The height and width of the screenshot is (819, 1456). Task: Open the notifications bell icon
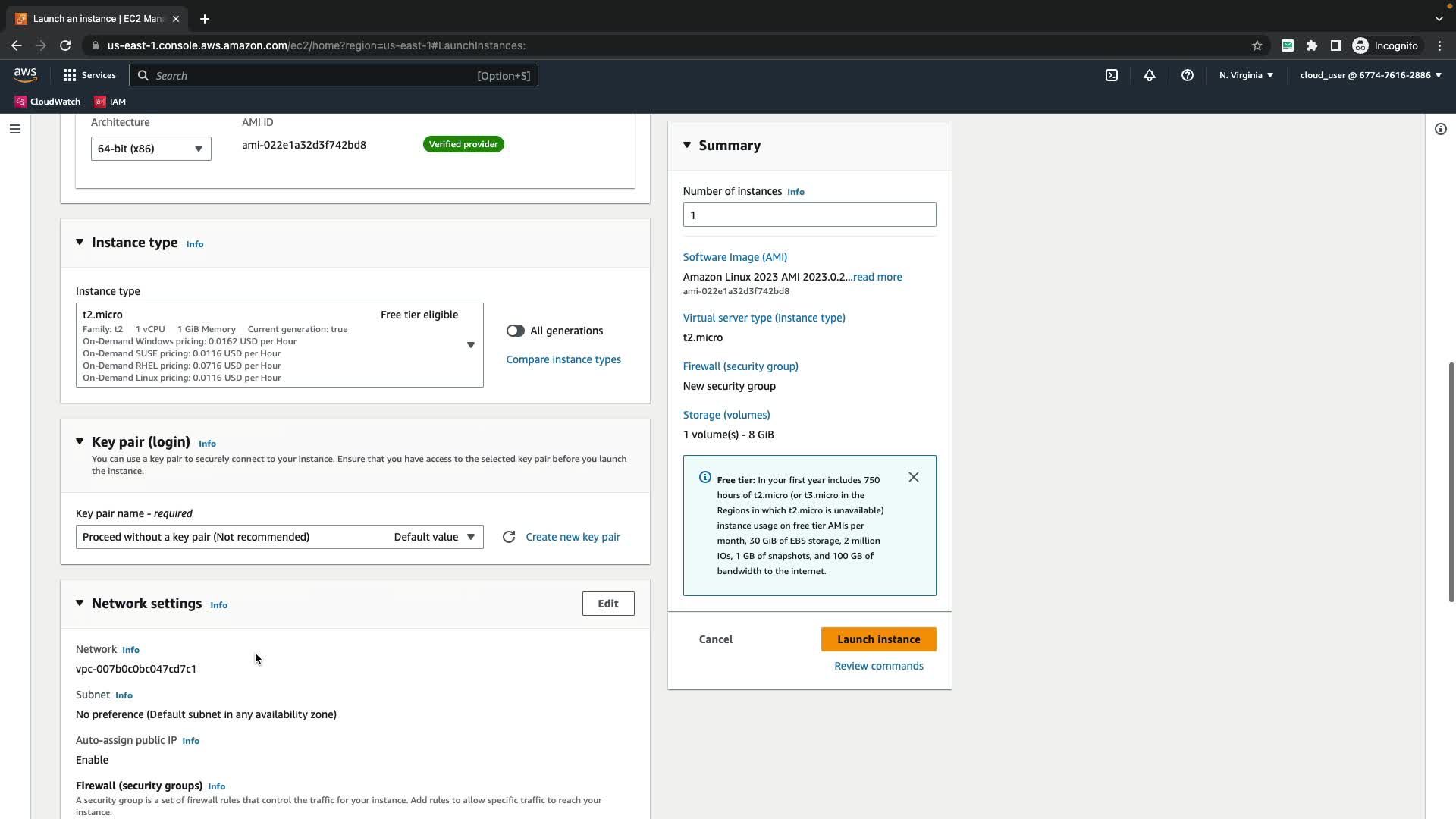coord(1150,75)
